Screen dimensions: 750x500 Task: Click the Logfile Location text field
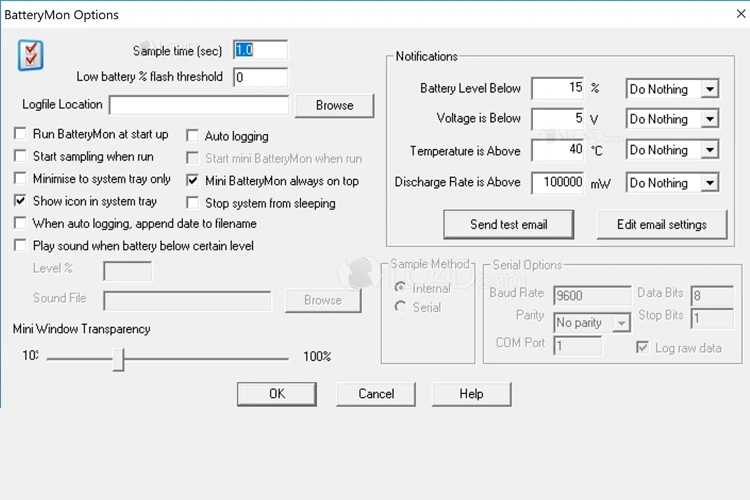click(199, 105)
